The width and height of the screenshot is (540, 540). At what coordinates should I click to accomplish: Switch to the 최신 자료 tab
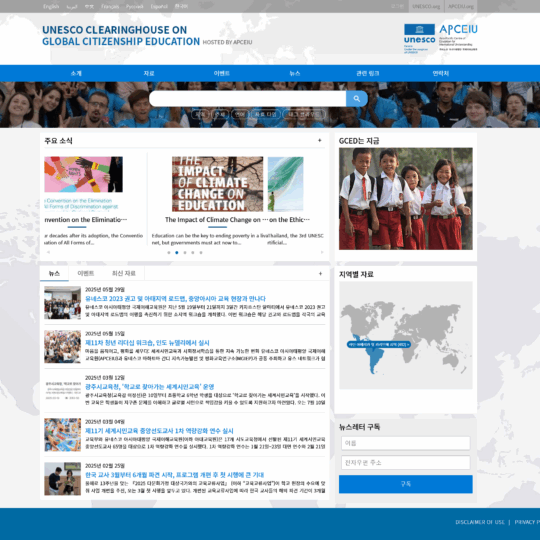click(124, 273)
